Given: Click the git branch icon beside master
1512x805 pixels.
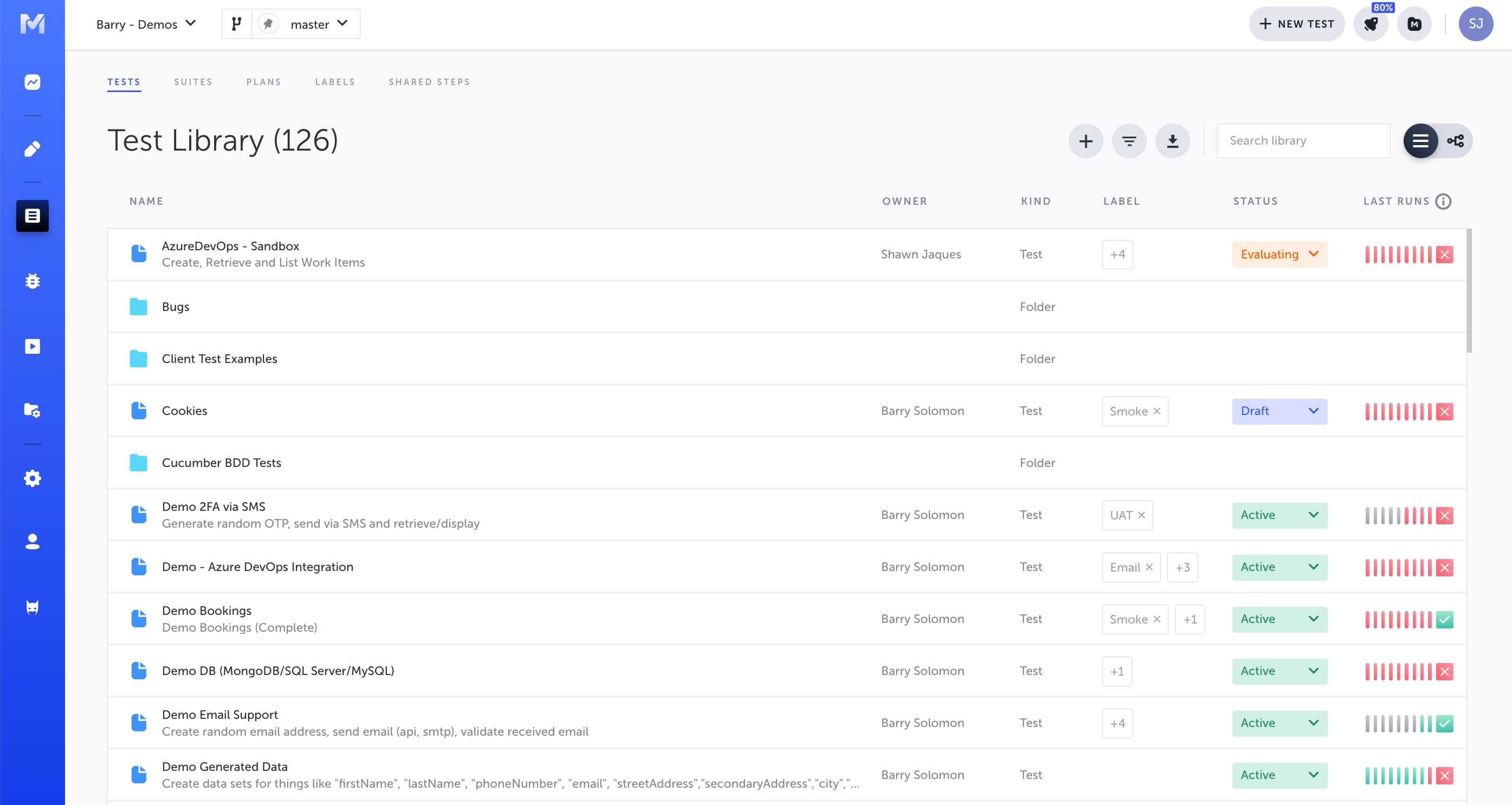Looking at the screenshot, I should (236, 24).
